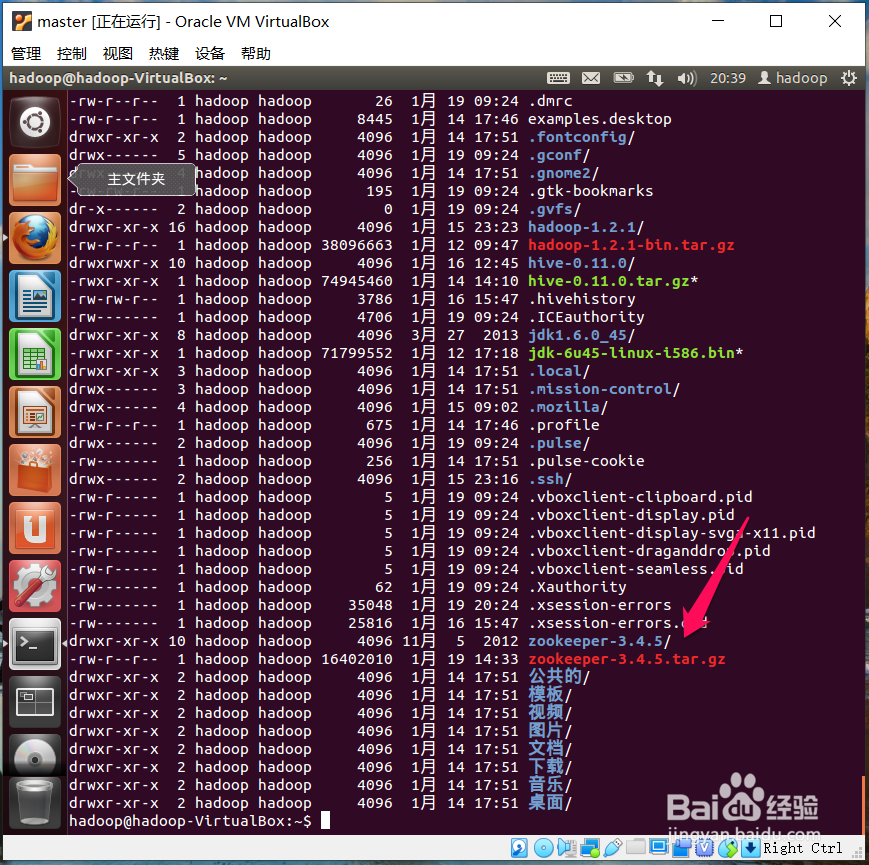The width and height of the screenshot is (869, 865).
Task: Open the Workspace Switcher launcher icon
Action: [35, 702]
